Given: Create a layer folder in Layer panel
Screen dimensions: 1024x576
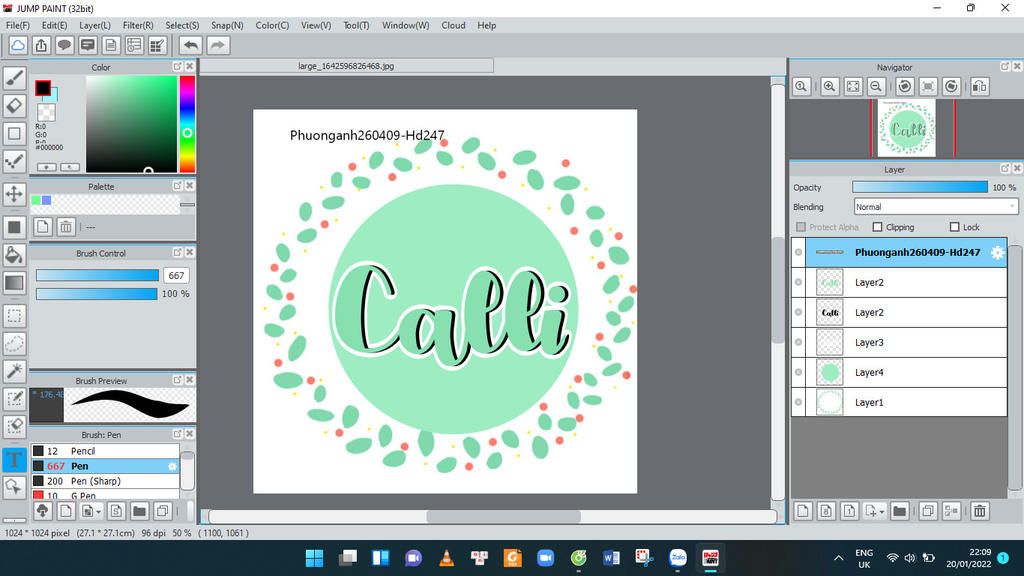Looking at the screenshot, I should tap(899, 511).
